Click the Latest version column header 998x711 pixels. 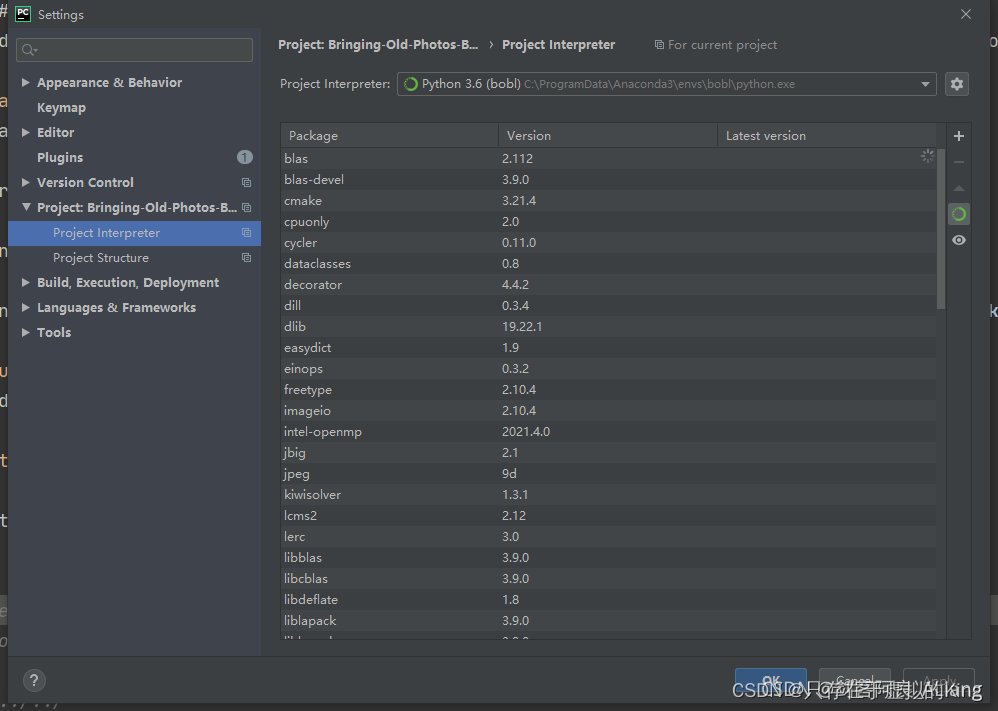827,136
